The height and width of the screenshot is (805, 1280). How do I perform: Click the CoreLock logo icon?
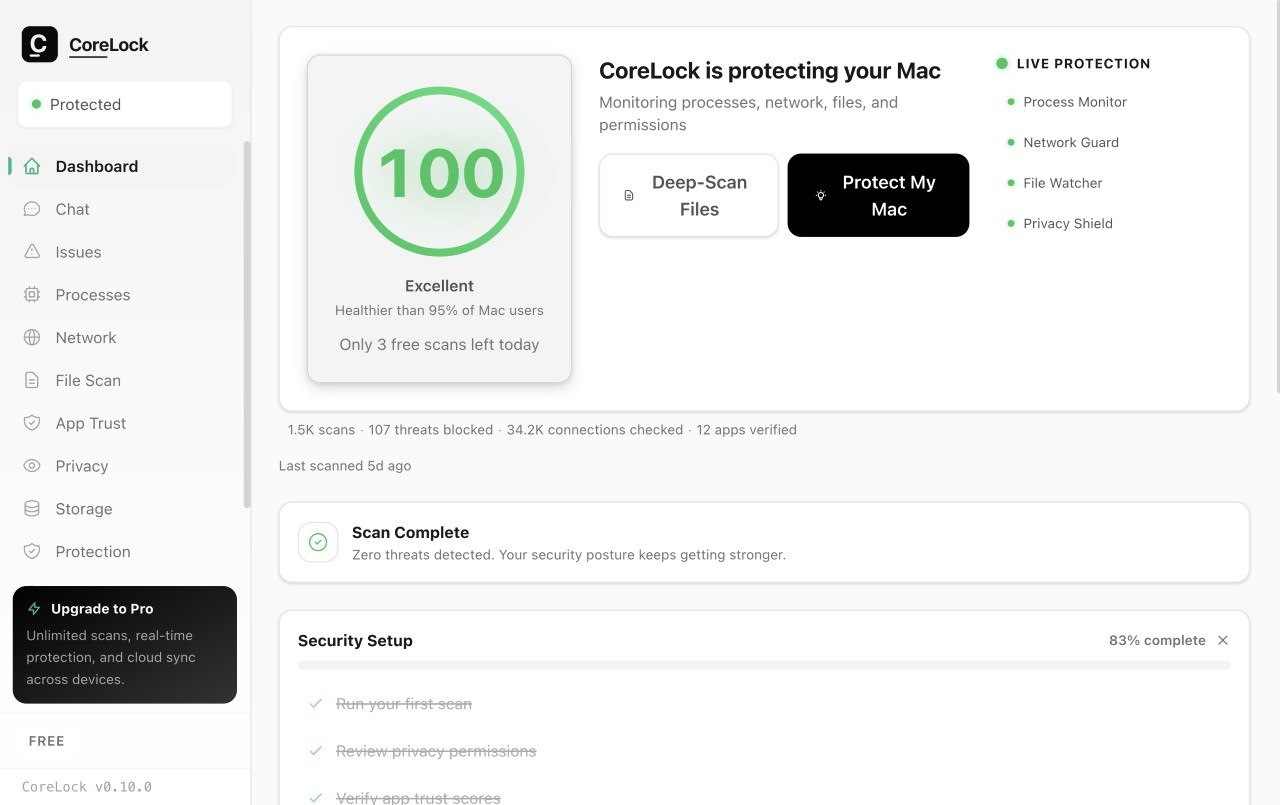(40, 45)
